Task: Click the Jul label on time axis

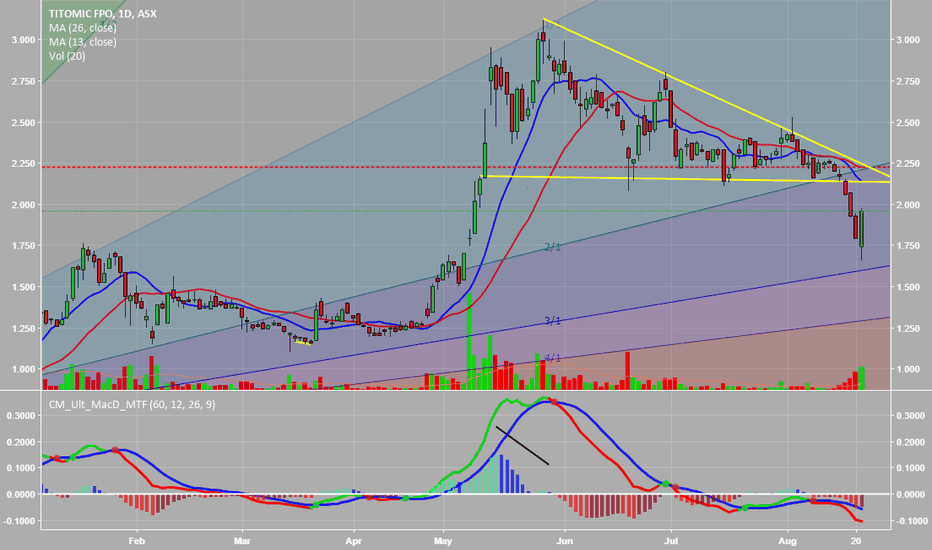Action: pos(671,540)
